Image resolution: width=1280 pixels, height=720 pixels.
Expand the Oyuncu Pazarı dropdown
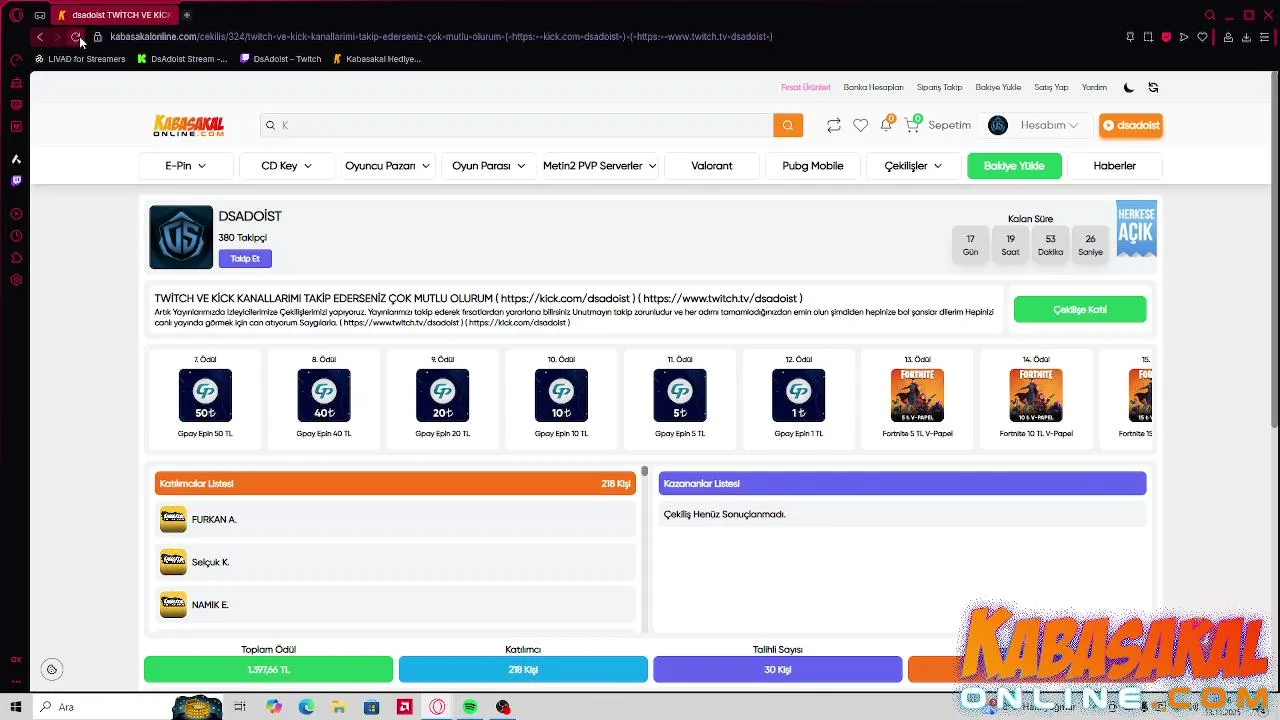[387, 166]
